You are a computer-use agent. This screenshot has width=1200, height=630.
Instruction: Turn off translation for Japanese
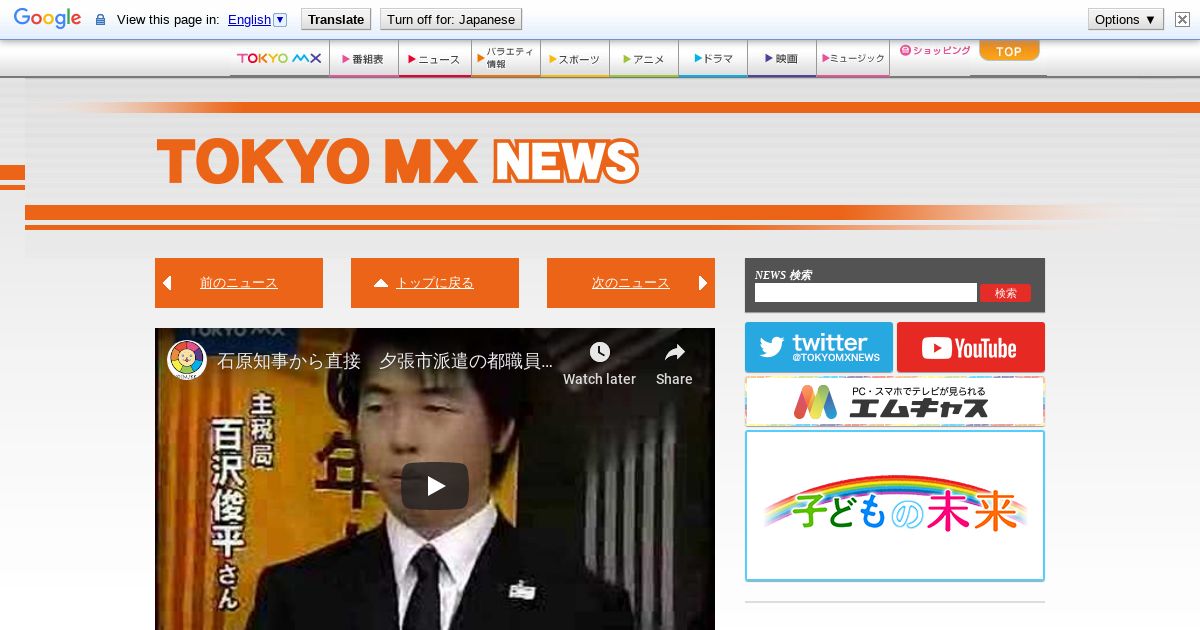(451, 19)
